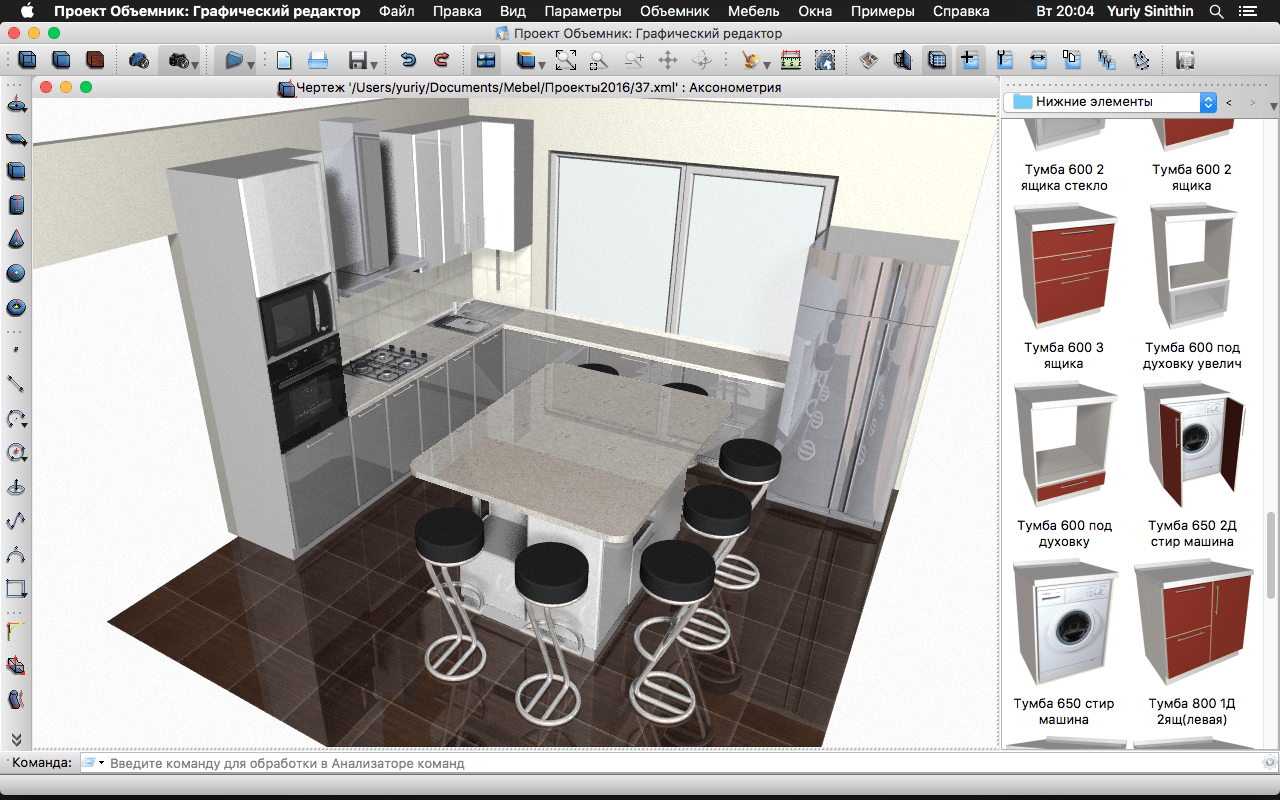Click the zoom to fit icon
The image size is (1280, 800).
566,60
